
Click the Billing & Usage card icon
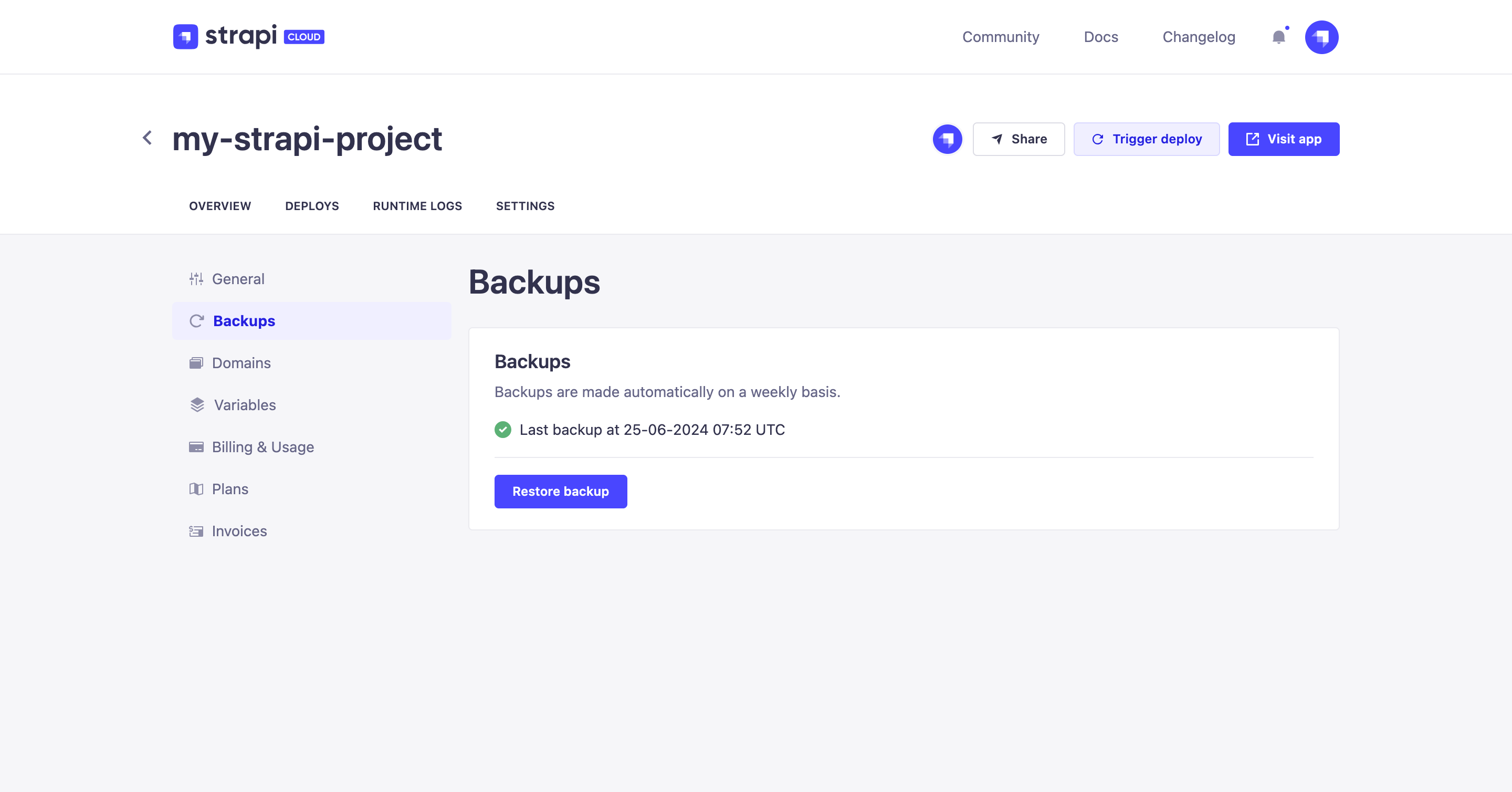[197, 447]
